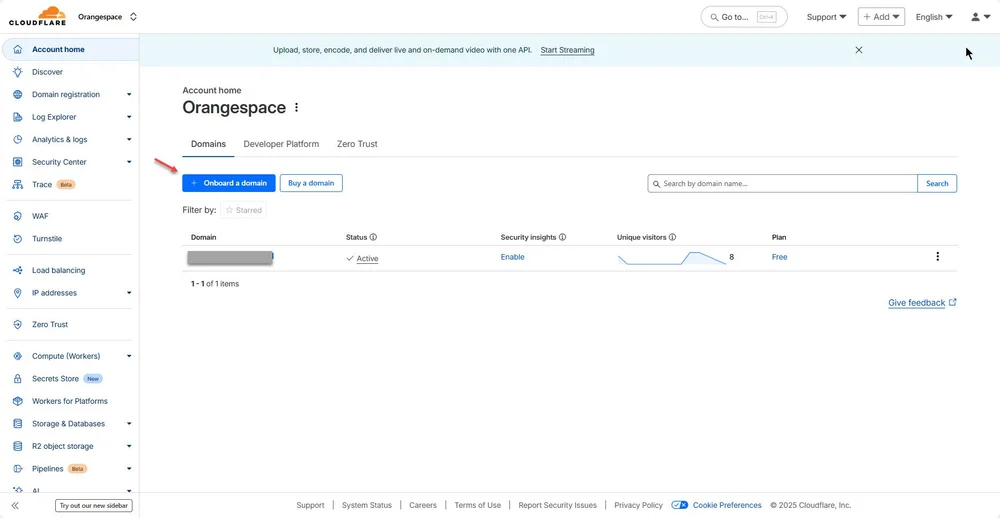Image resolution: width=1000 pixels, height=518 pixels.
Task: Open the Workers for Platforms item
Action: (x=70, y=401)
